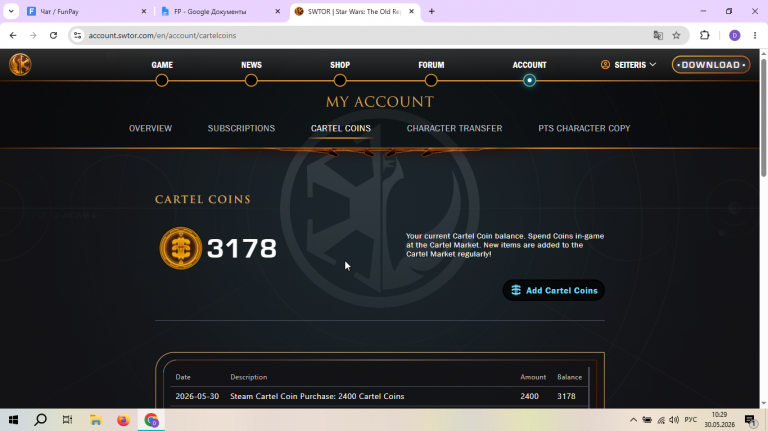The width and height of the screenshot is (768, 431).
Task: Open the CHARACTER TRANSFER tab
Action: pos(455,128)
